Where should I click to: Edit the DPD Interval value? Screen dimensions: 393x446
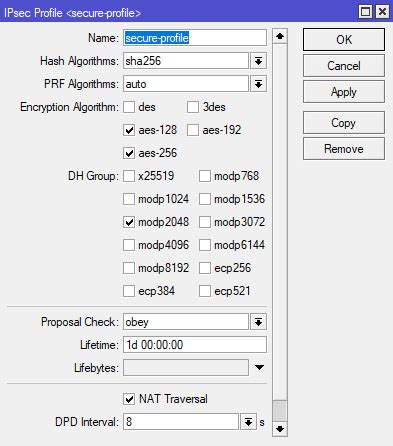point(181,422)
